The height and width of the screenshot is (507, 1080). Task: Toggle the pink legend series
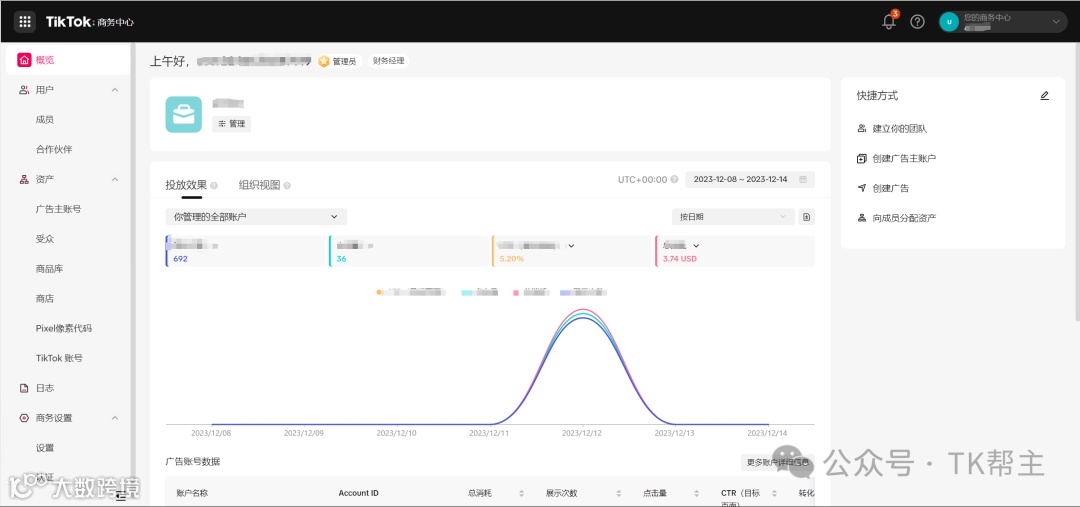tap(530, 292)
